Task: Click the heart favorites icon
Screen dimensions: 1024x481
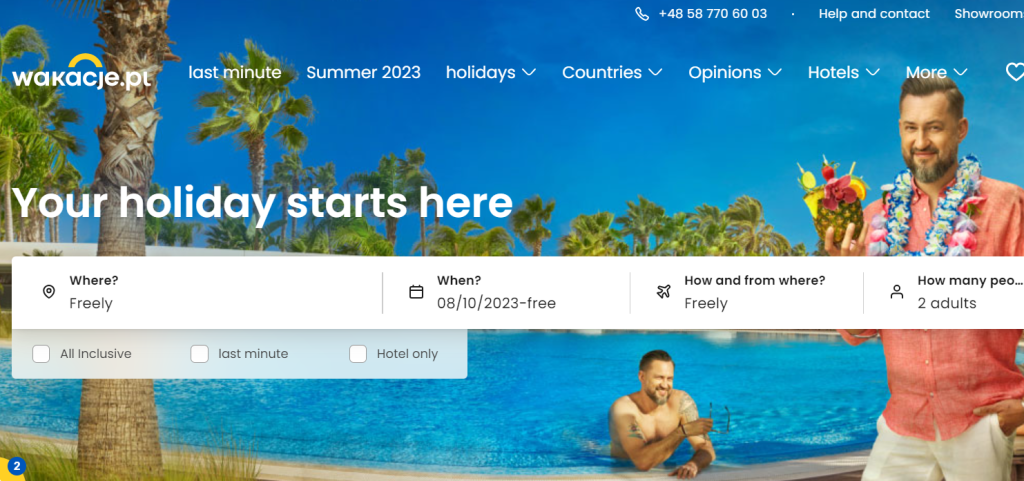Action: click(1014, 72)
